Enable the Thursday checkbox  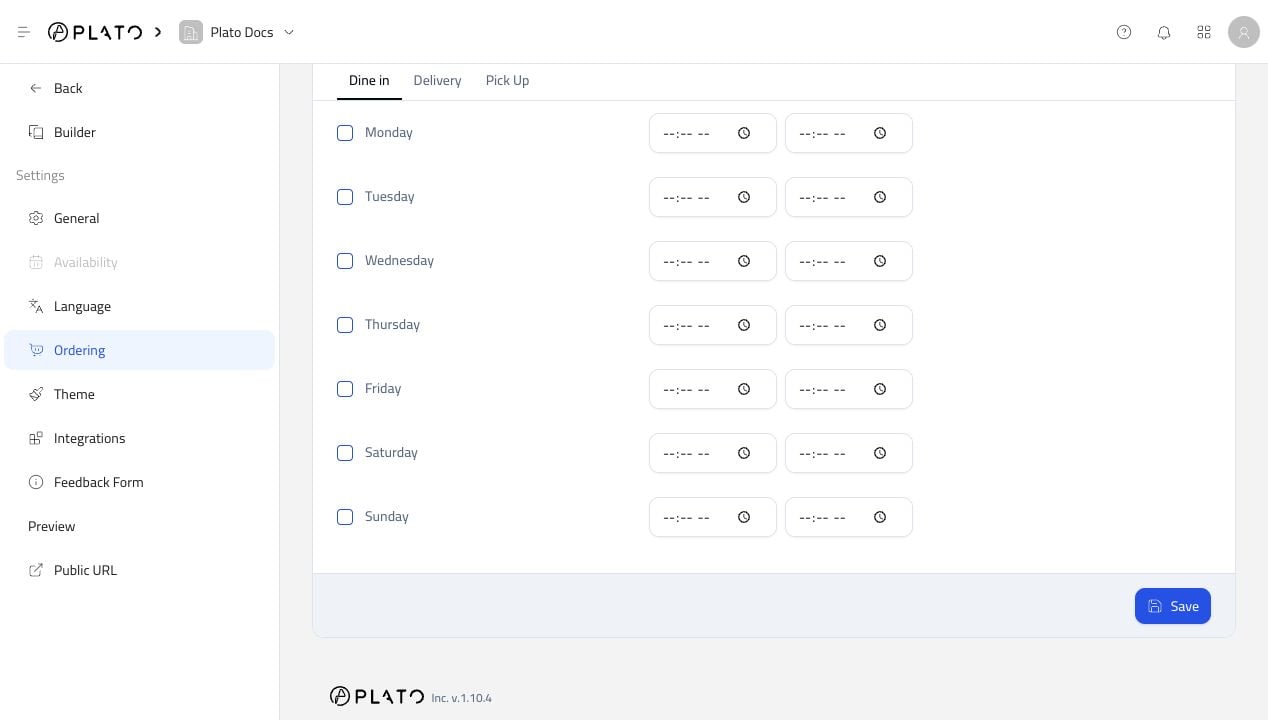coord(345,325)
